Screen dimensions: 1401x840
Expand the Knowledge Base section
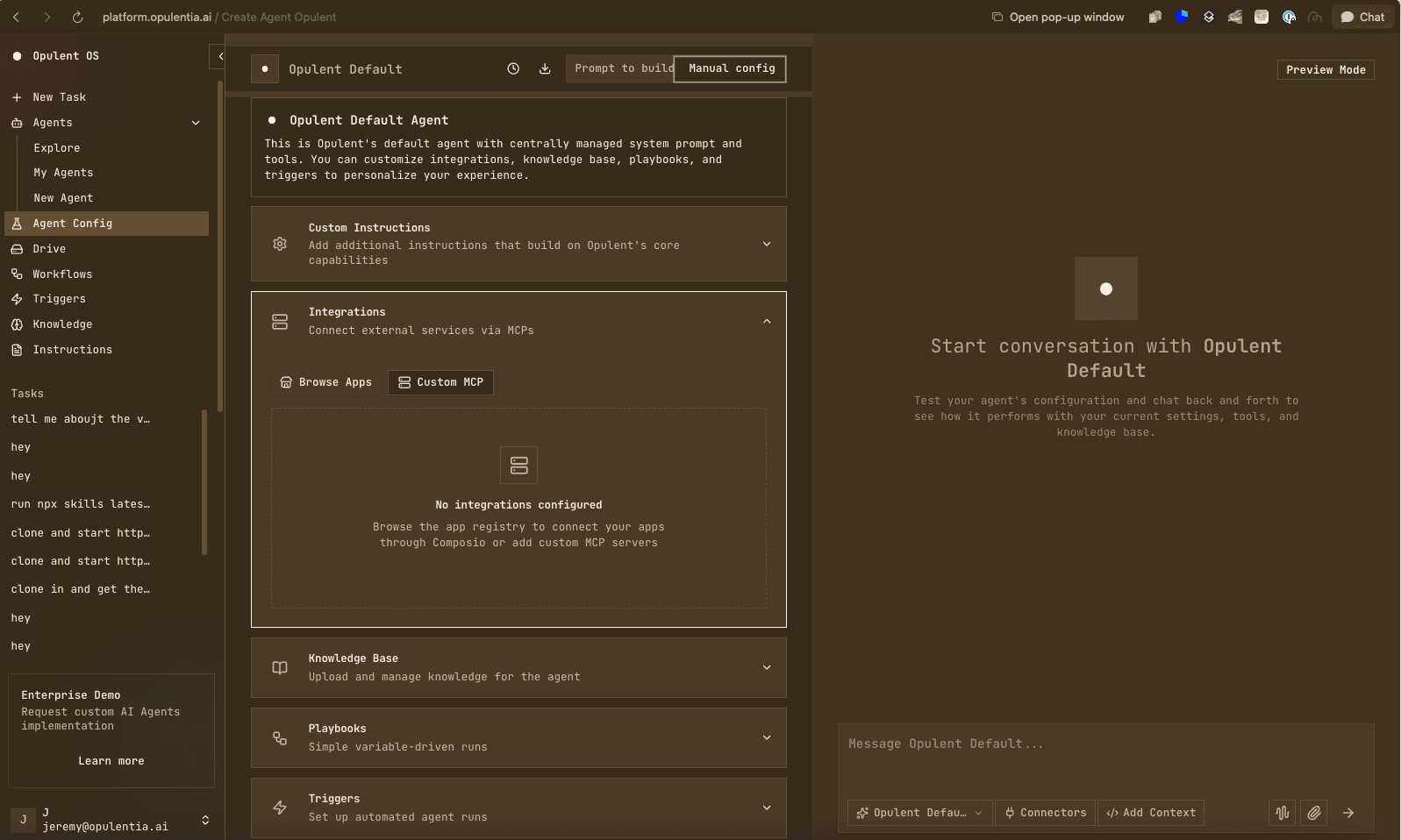coord(767,668)
